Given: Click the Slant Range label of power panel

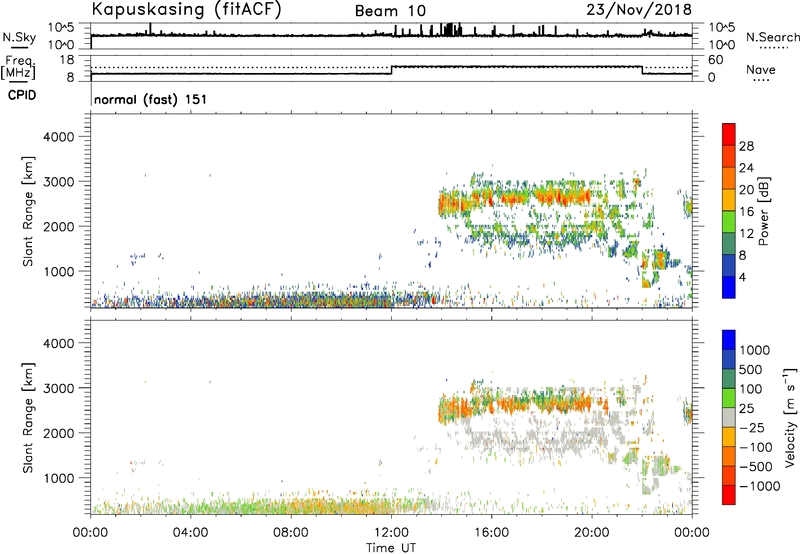Looking at the screenshot, I should [28, 211].
